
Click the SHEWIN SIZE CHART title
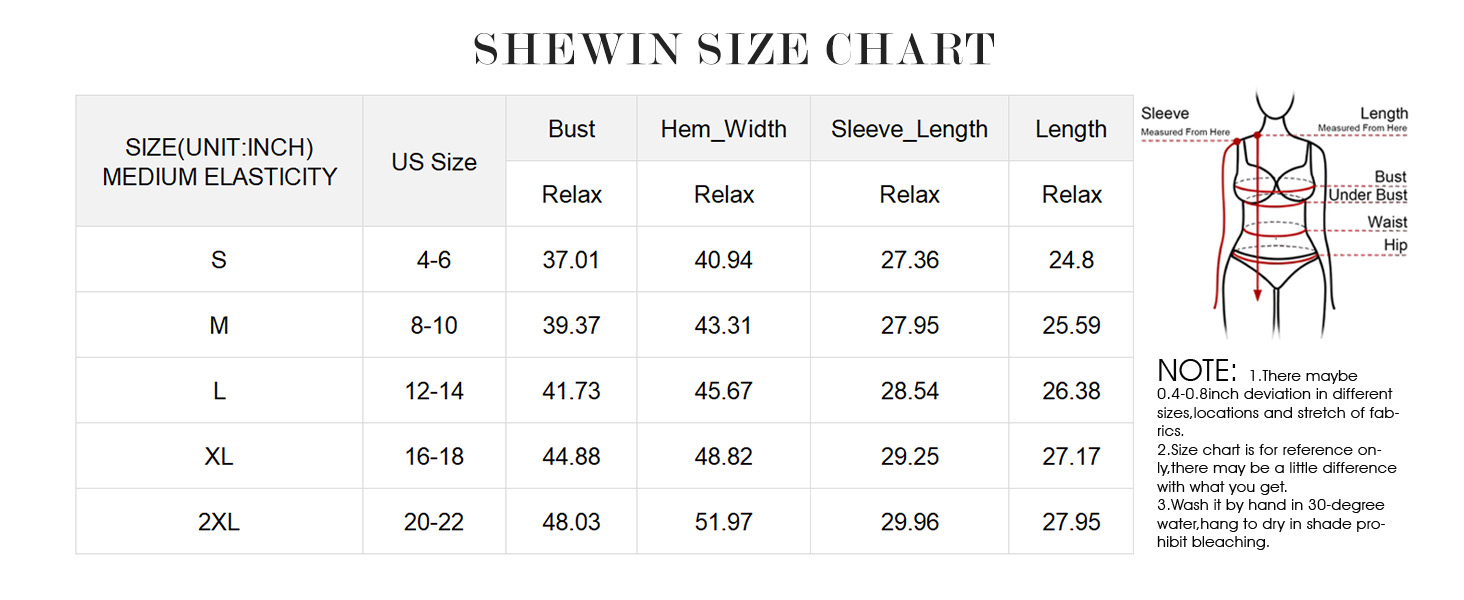[x=734, y=49]
